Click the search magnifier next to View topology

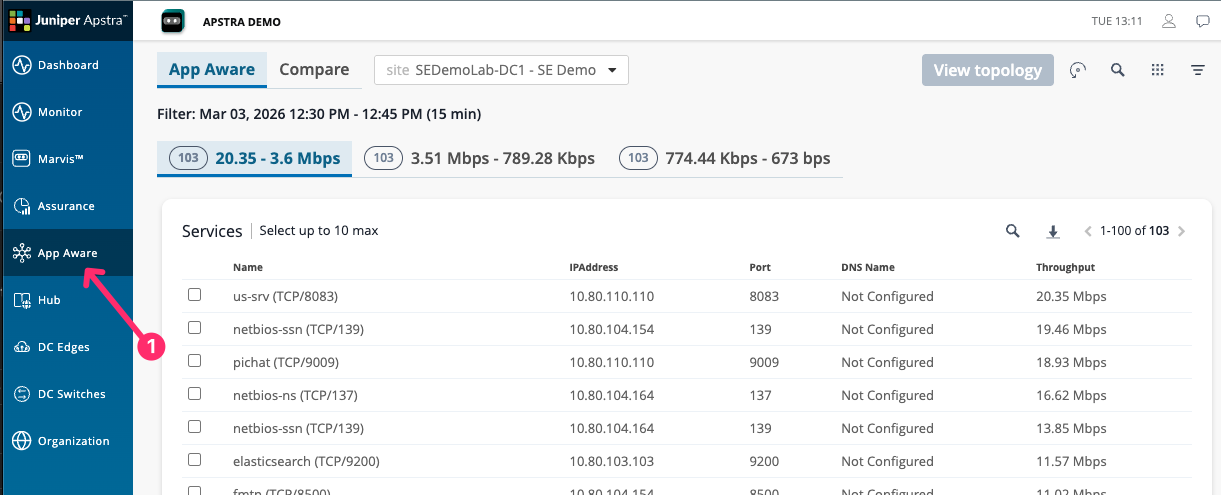(1118, 70)
